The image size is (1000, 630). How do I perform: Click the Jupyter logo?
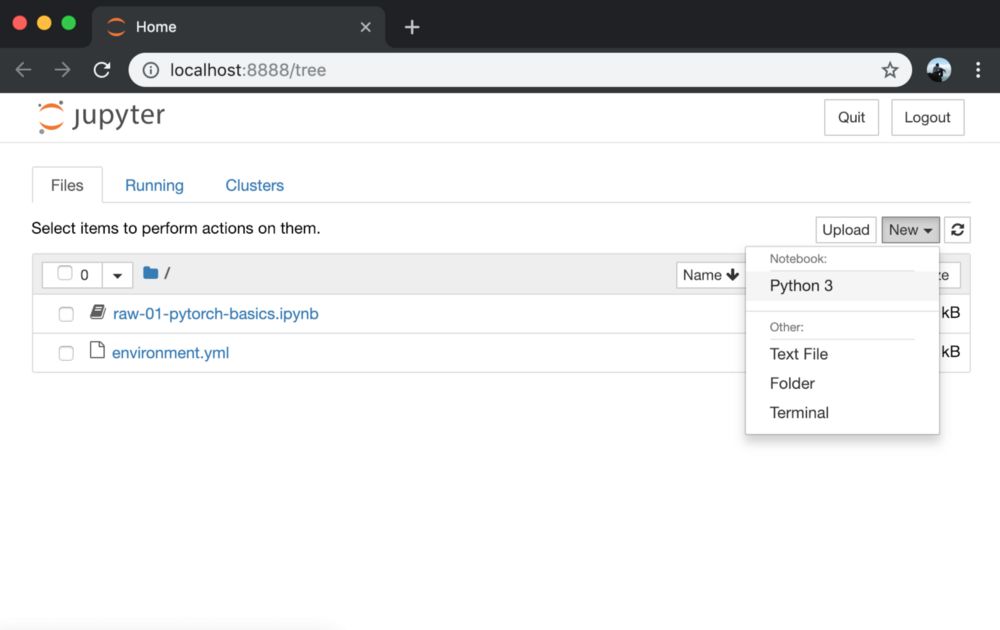click(x=101, y=117)
